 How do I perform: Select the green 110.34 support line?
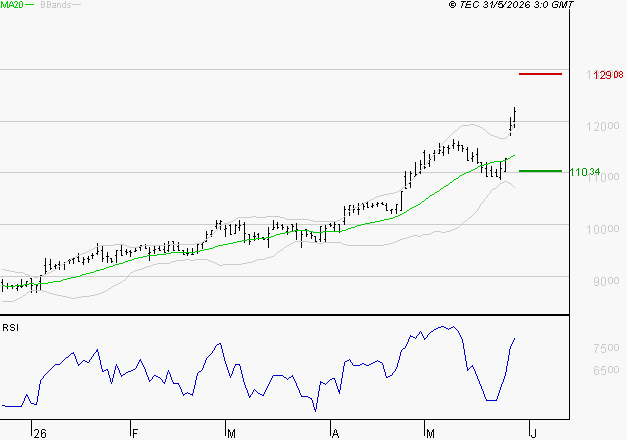pyautogui.click(x=540, y=171)
